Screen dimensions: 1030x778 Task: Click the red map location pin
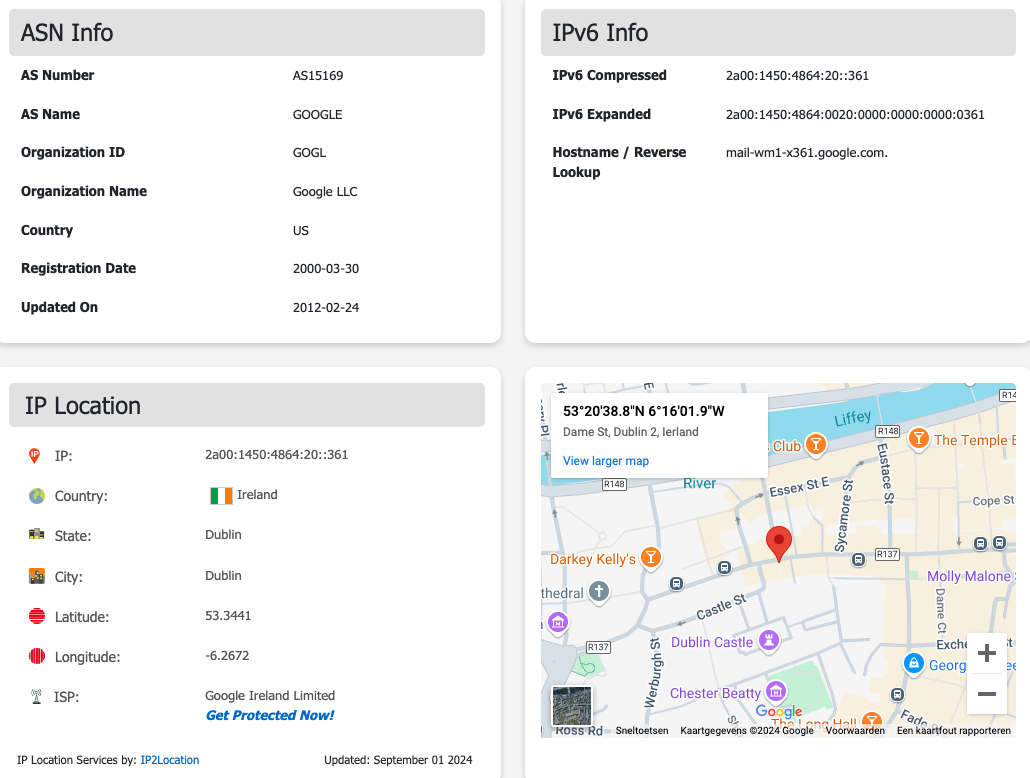coord(779,543)
